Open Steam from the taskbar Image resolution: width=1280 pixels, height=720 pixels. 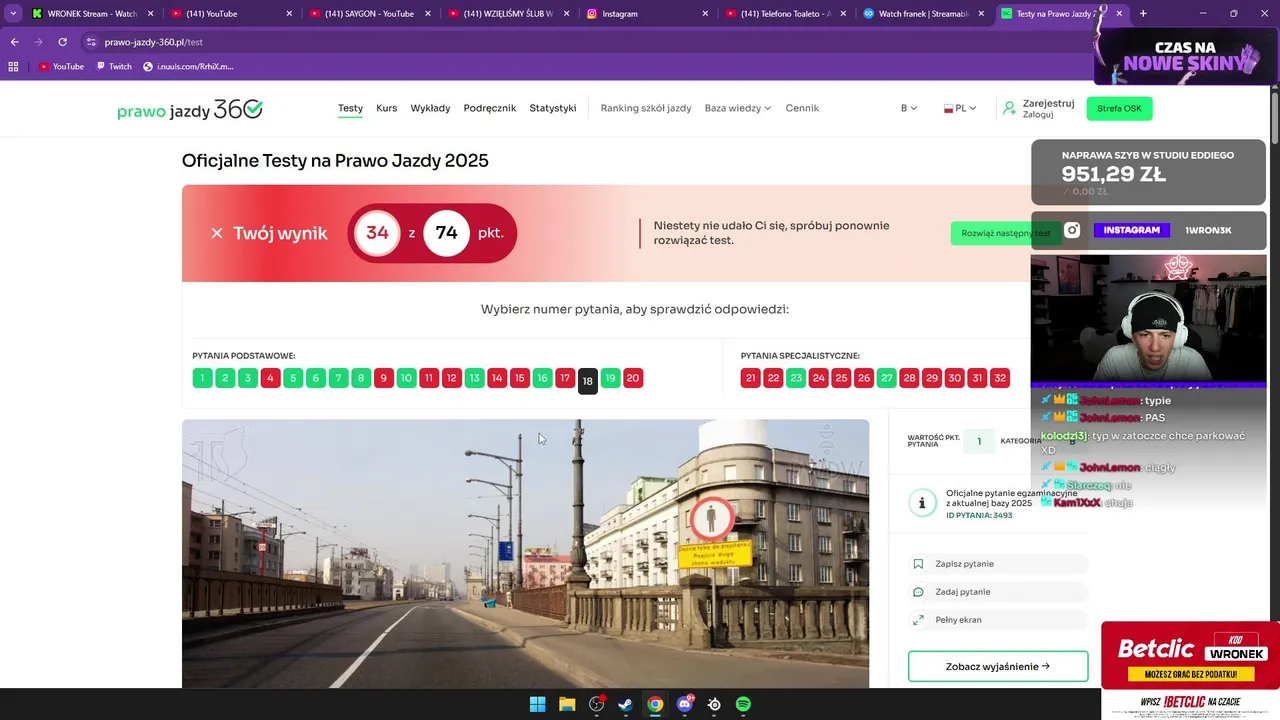point(625,704)
